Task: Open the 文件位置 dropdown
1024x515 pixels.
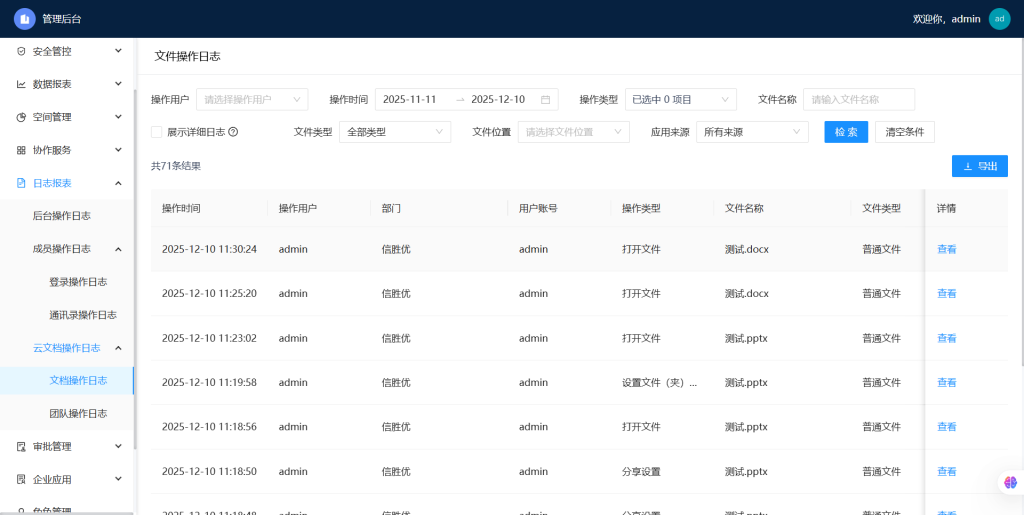Action: [x=574, y=132]
